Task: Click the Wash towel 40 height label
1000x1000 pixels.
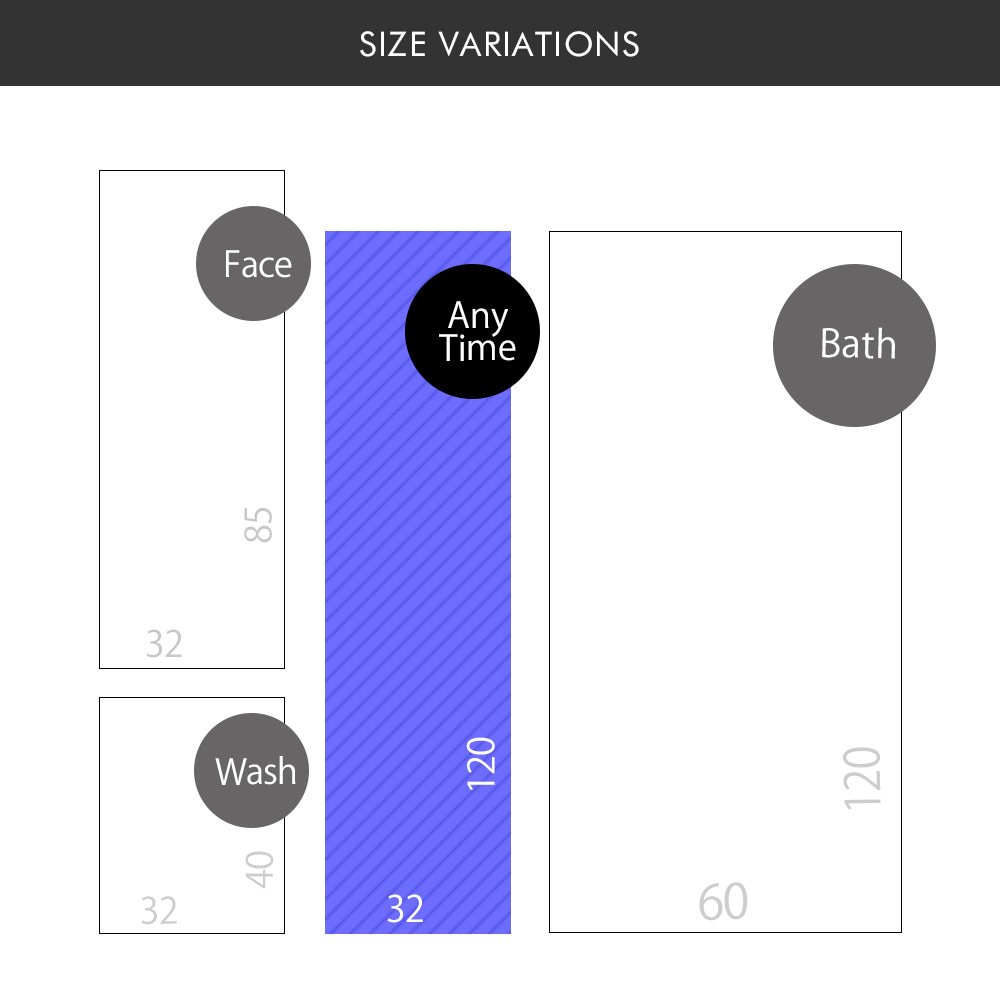Action: [260, 869]
